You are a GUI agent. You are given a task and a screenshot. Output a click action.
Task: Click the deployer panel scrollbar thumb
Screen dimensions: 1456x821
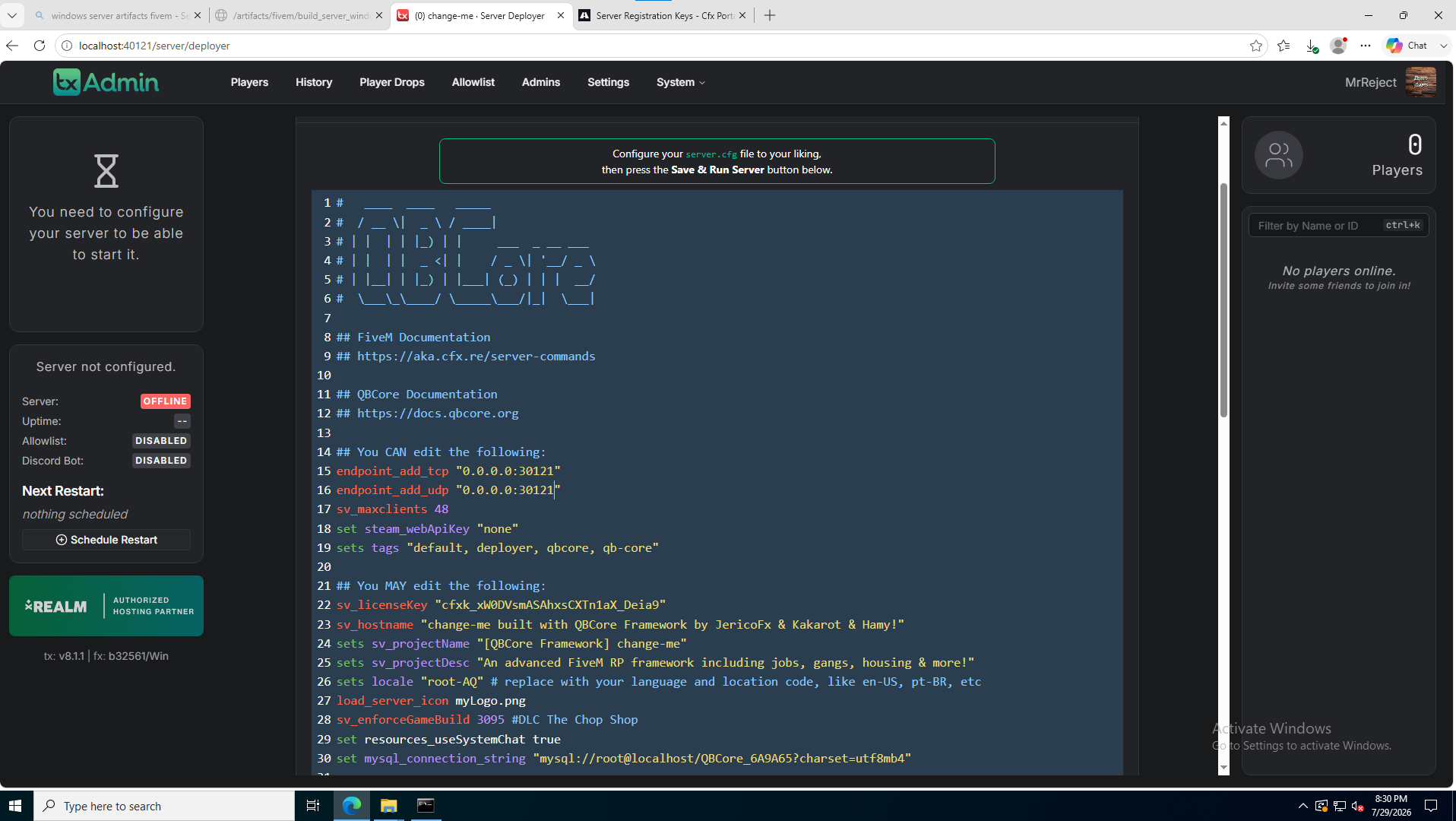[1223, 300]
